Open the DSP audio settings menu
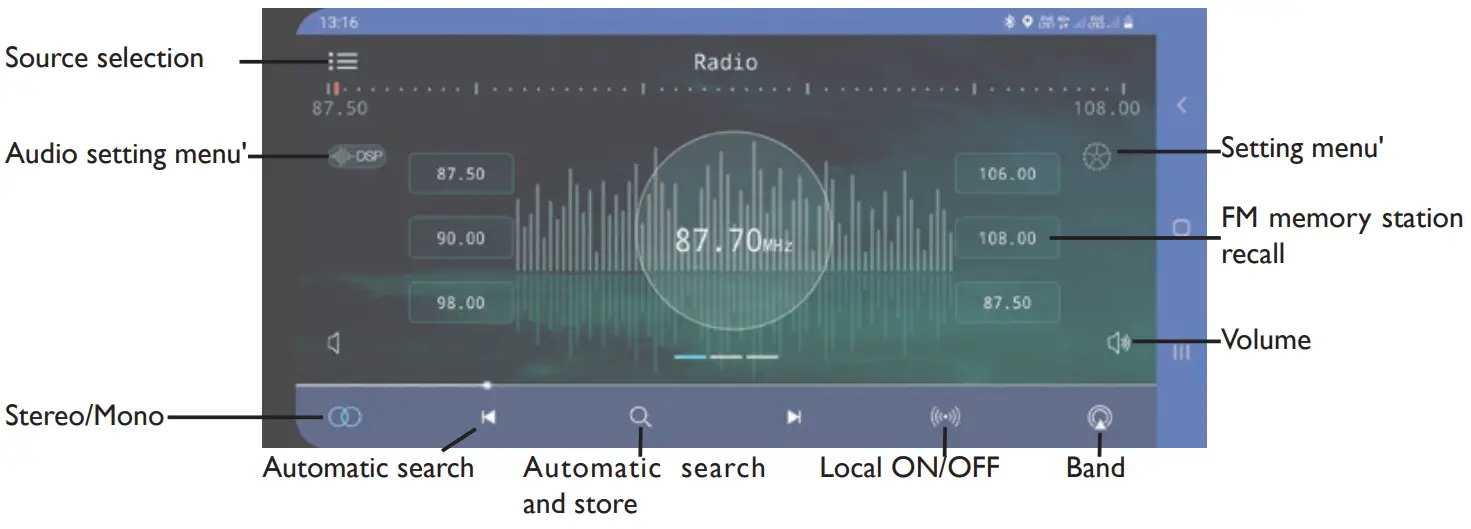The height and width of the screenshot is (529, 1471). [357, 157]
